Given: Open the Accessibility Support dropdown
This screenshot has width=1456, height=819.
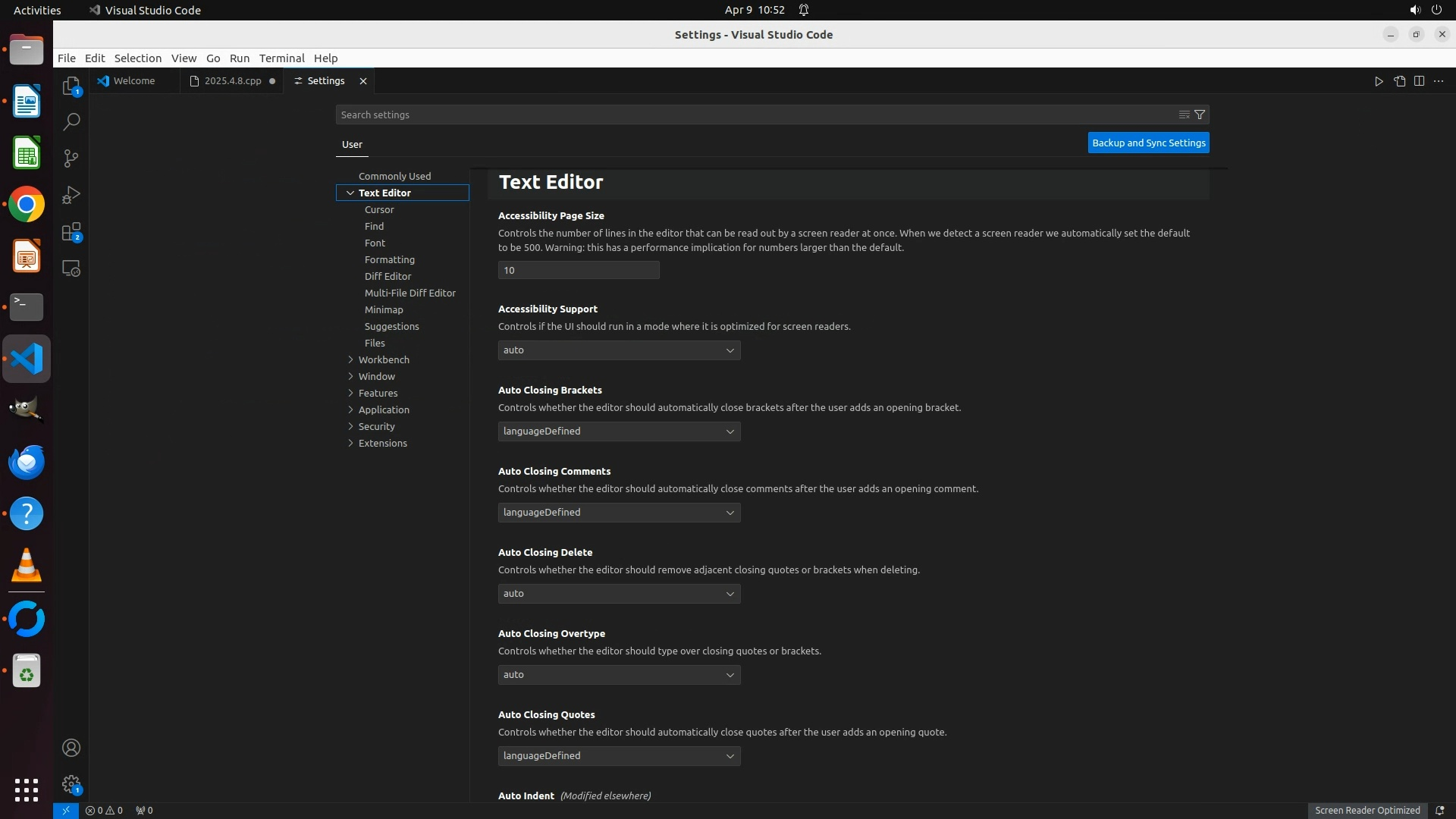Looking at the screenshot, I should 619,350.
